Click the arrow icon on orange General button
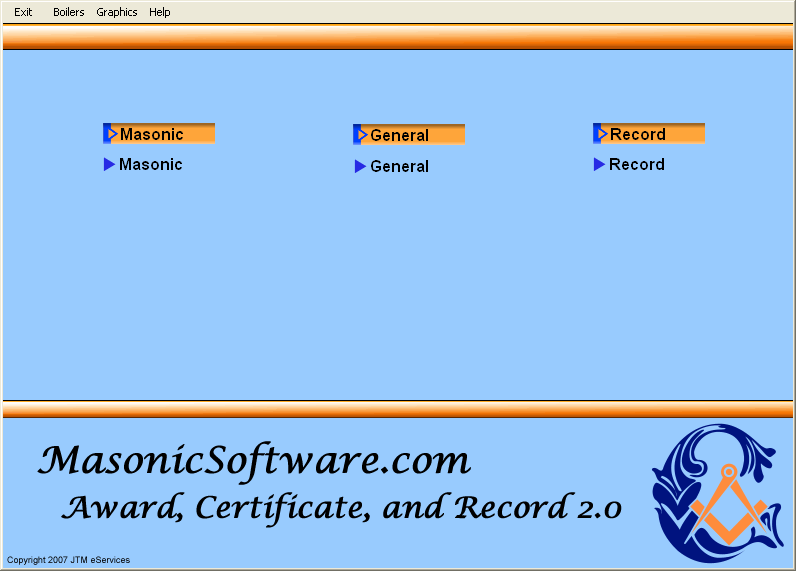Image resolution: width=796 pixels, height=571 pixels. pos(360,135)
